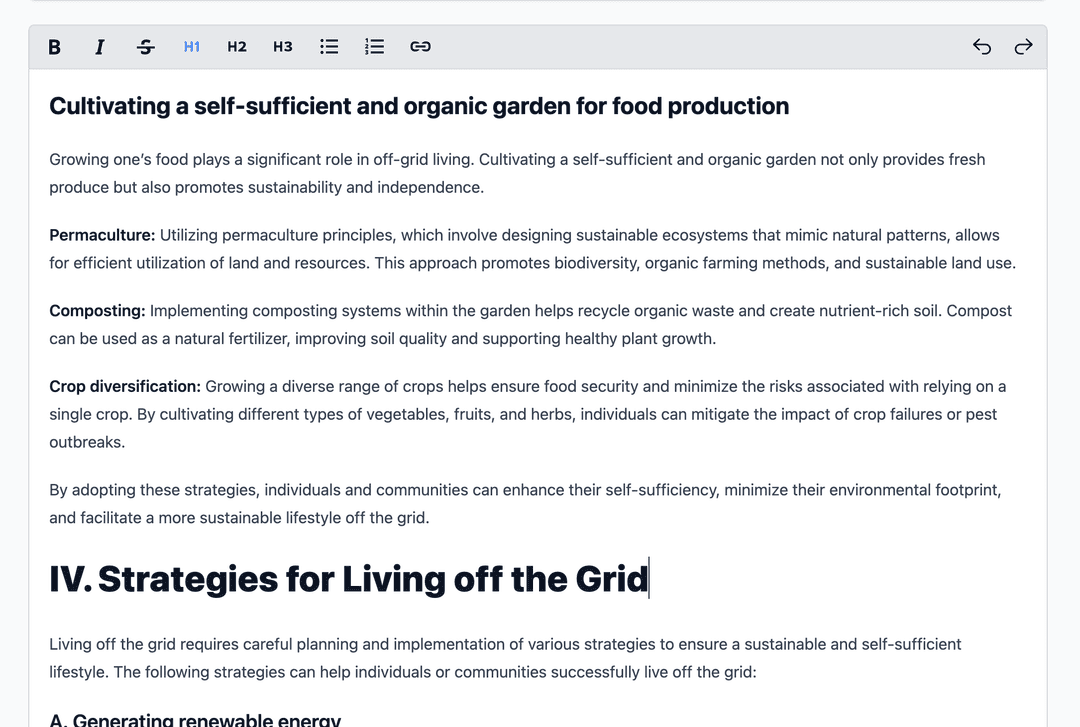Insert a hyperlink using the link icon
The image size is (1080, 727).
click(x=420, y=46)
